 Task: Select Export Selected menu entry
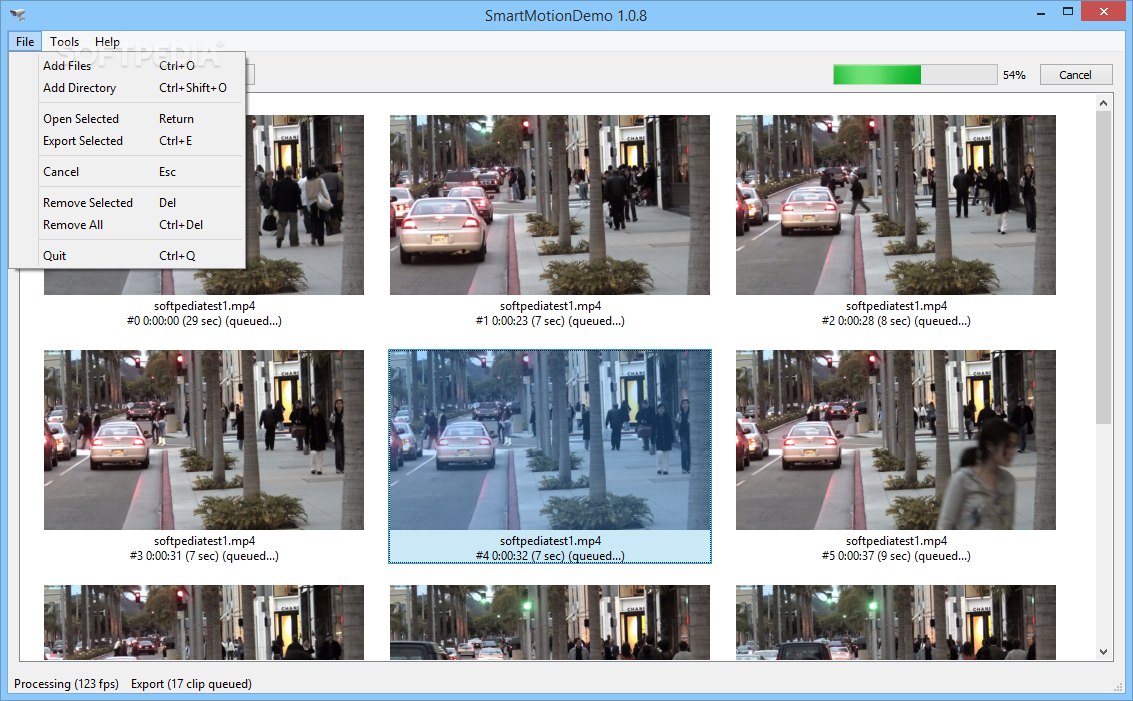click(x=127, y=141)
